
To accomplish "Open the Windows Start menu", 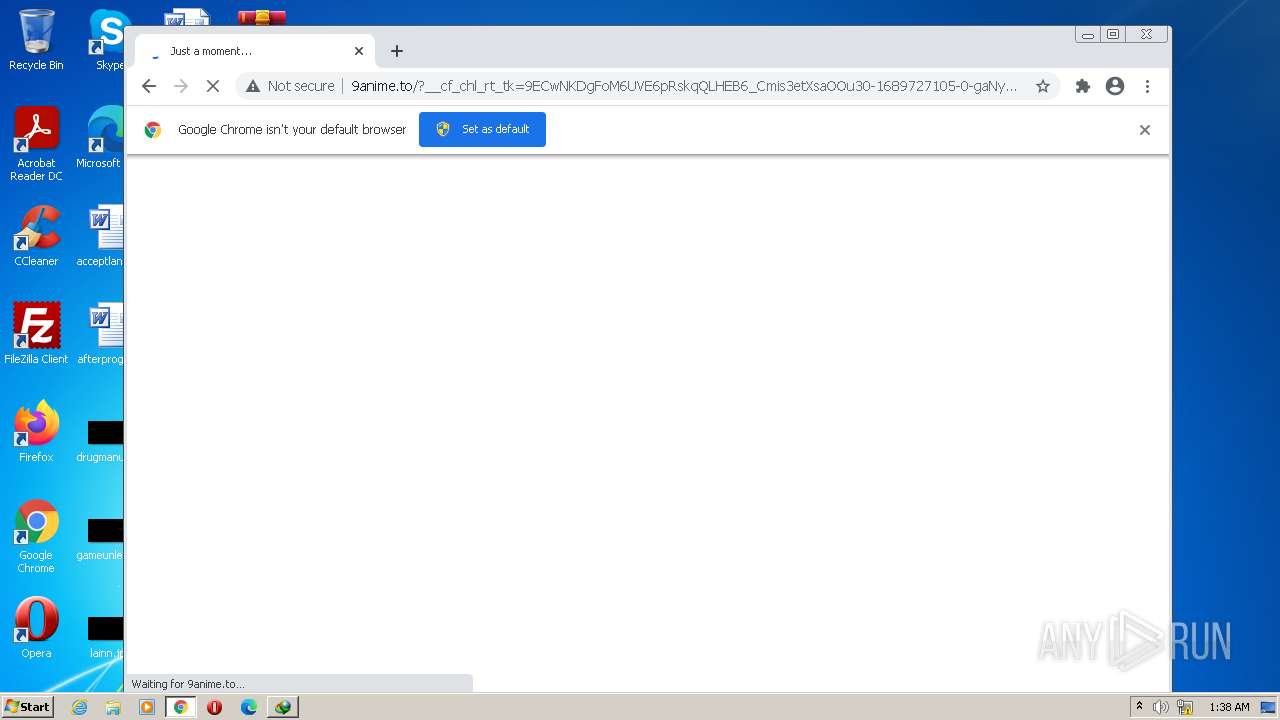I will (x=27, y=707).
